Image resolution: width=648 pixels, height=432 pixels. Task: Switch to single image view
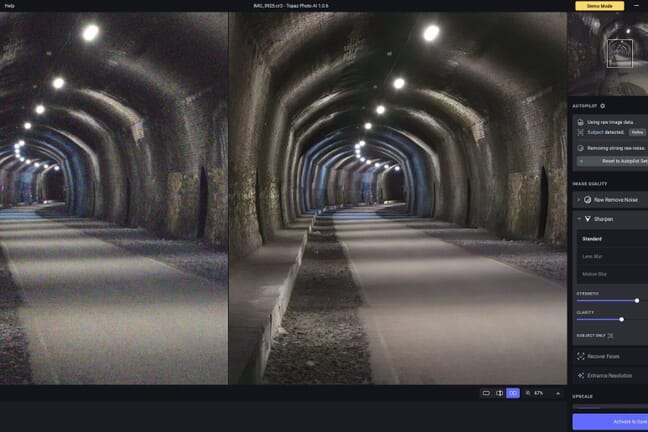(486, 393)
